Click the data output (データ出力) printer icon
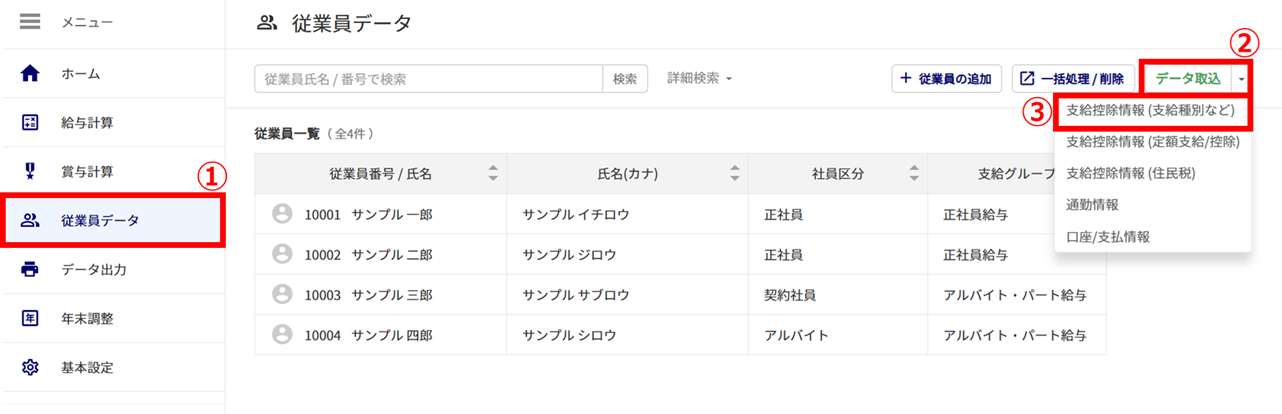The width and height of the screenshot is (1282, 414). [30, 269]
